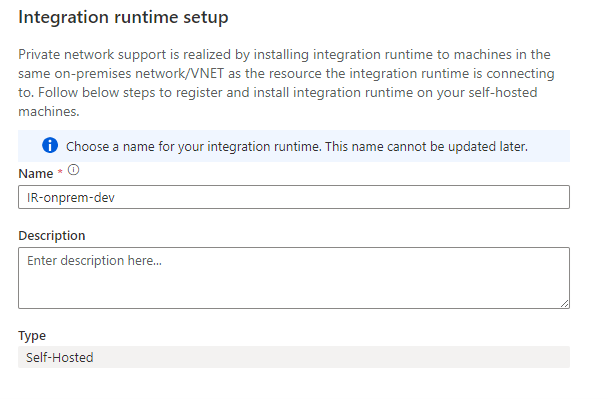Viewport: 608px width, 399px height.
Task: Click the 'This name cannot be updated later' notice
Action: tap(427, 147)
